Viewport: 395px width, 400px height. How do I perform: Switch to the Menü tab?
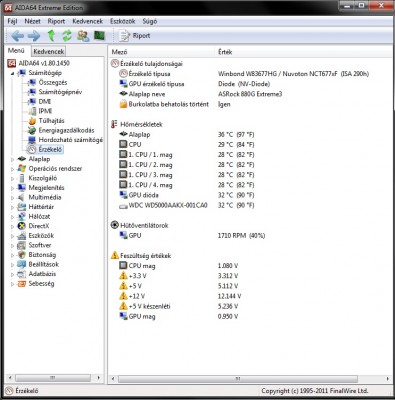[16, 51]
